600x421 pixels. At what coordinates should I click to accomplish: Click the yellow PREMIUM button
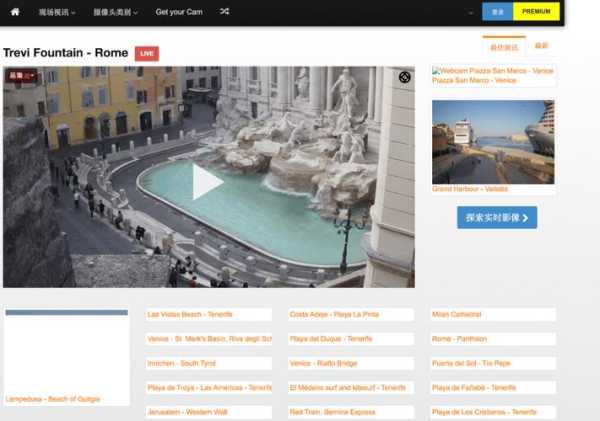[536, 12]
